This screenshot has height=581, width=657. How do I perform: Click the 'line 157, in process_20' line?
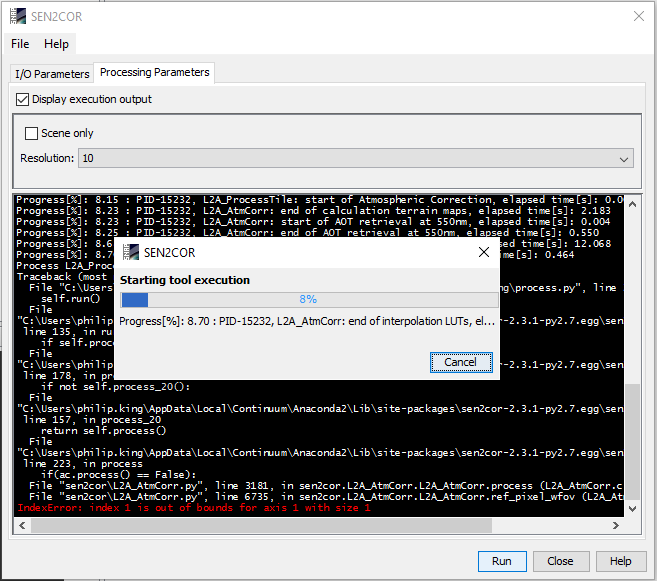(92, 420)
